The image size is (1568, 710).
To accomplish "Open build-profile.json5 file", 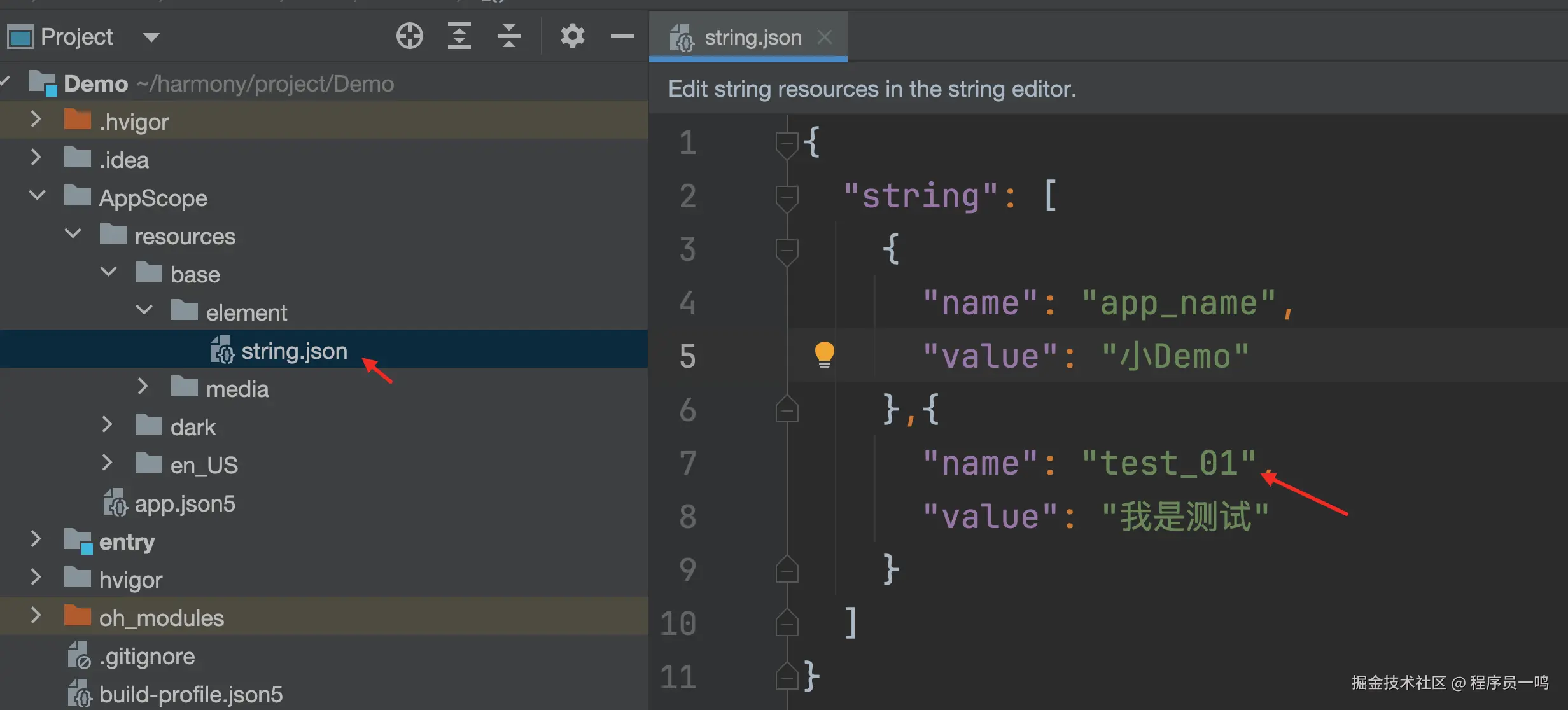I will (190, 695).
